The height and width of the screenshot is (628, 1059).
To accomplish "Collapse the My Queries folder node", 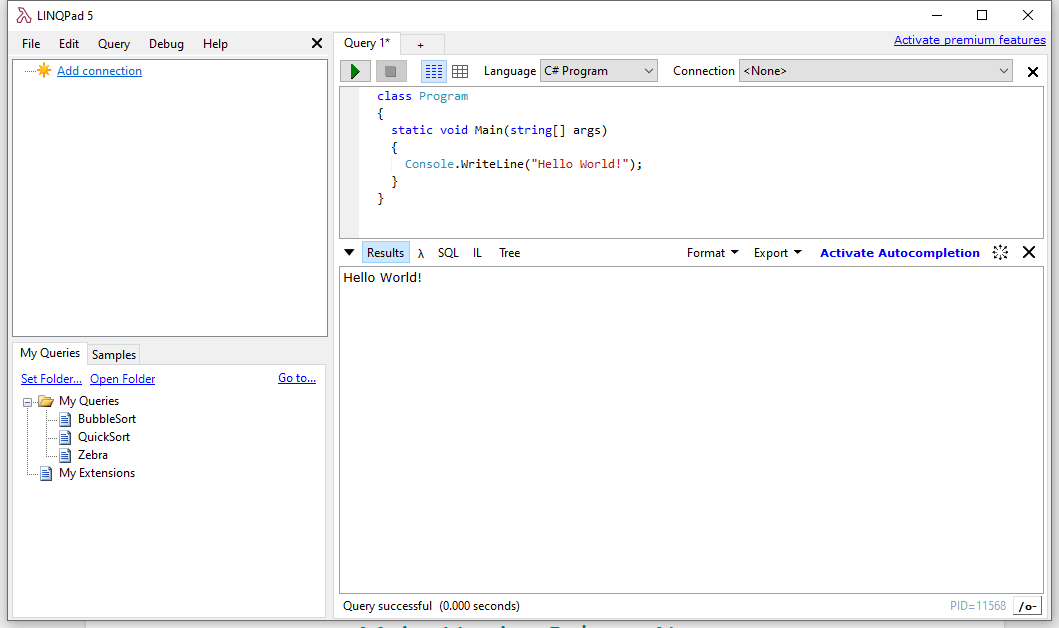I will [28, 402].
